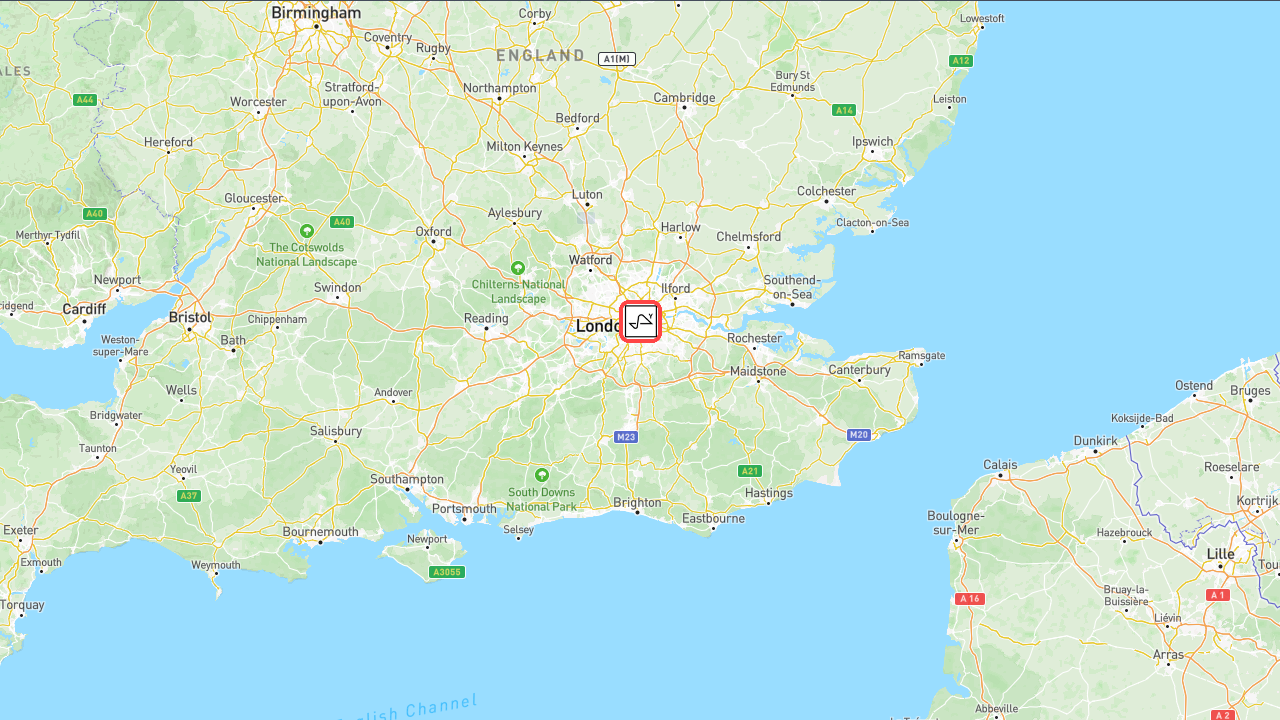Select the South Downs National Park icon
The image size is (1280, 720).
[542, 475]
